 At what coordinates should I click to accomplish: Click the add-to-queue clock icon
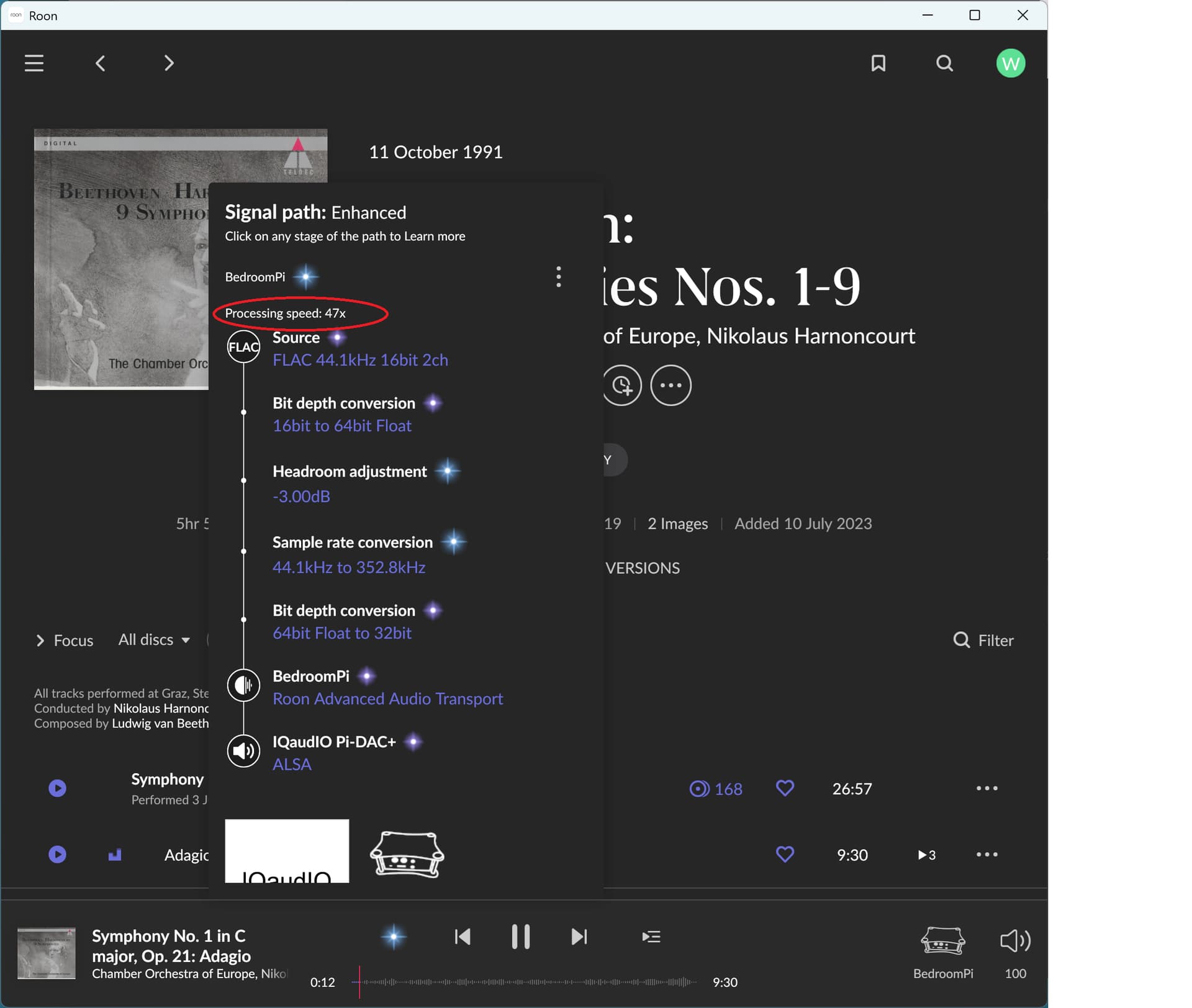621,385
